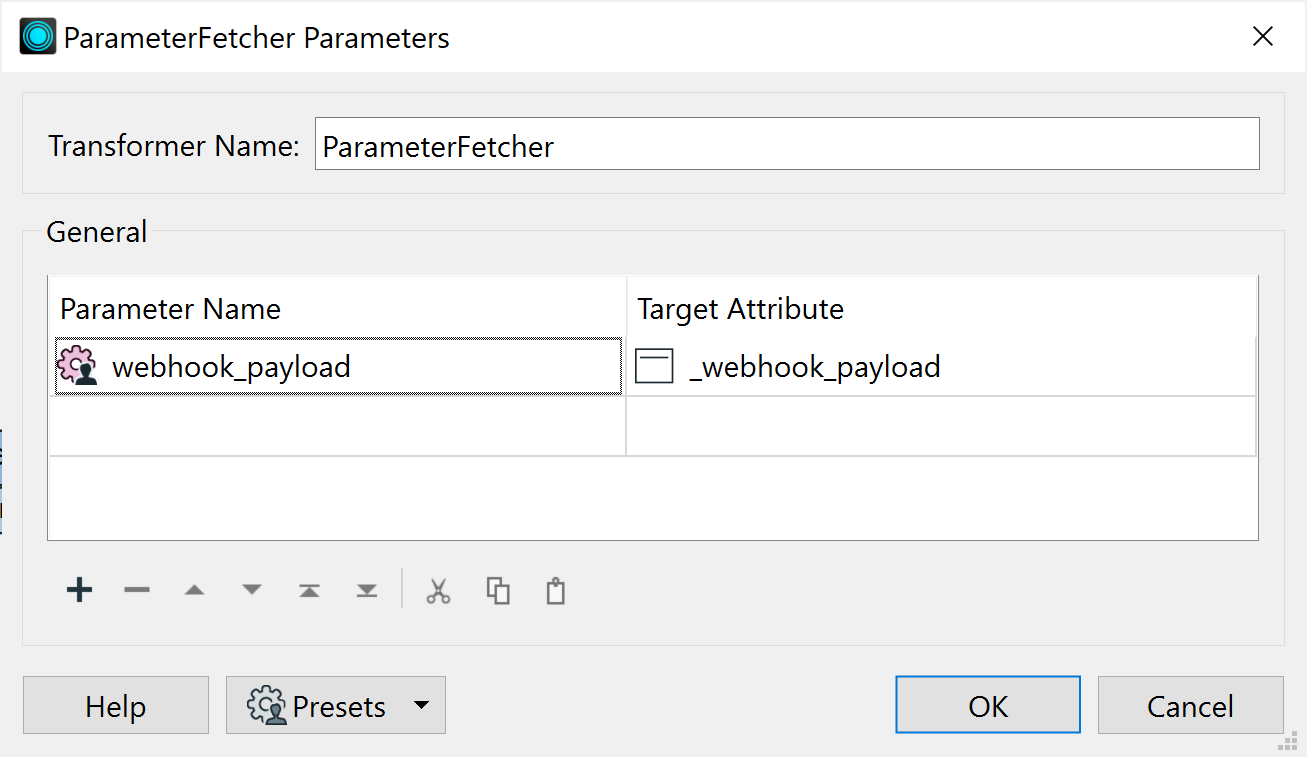1307x757 pixels.
Task: Add a new parameter row
Action: [x=79, y=590]
